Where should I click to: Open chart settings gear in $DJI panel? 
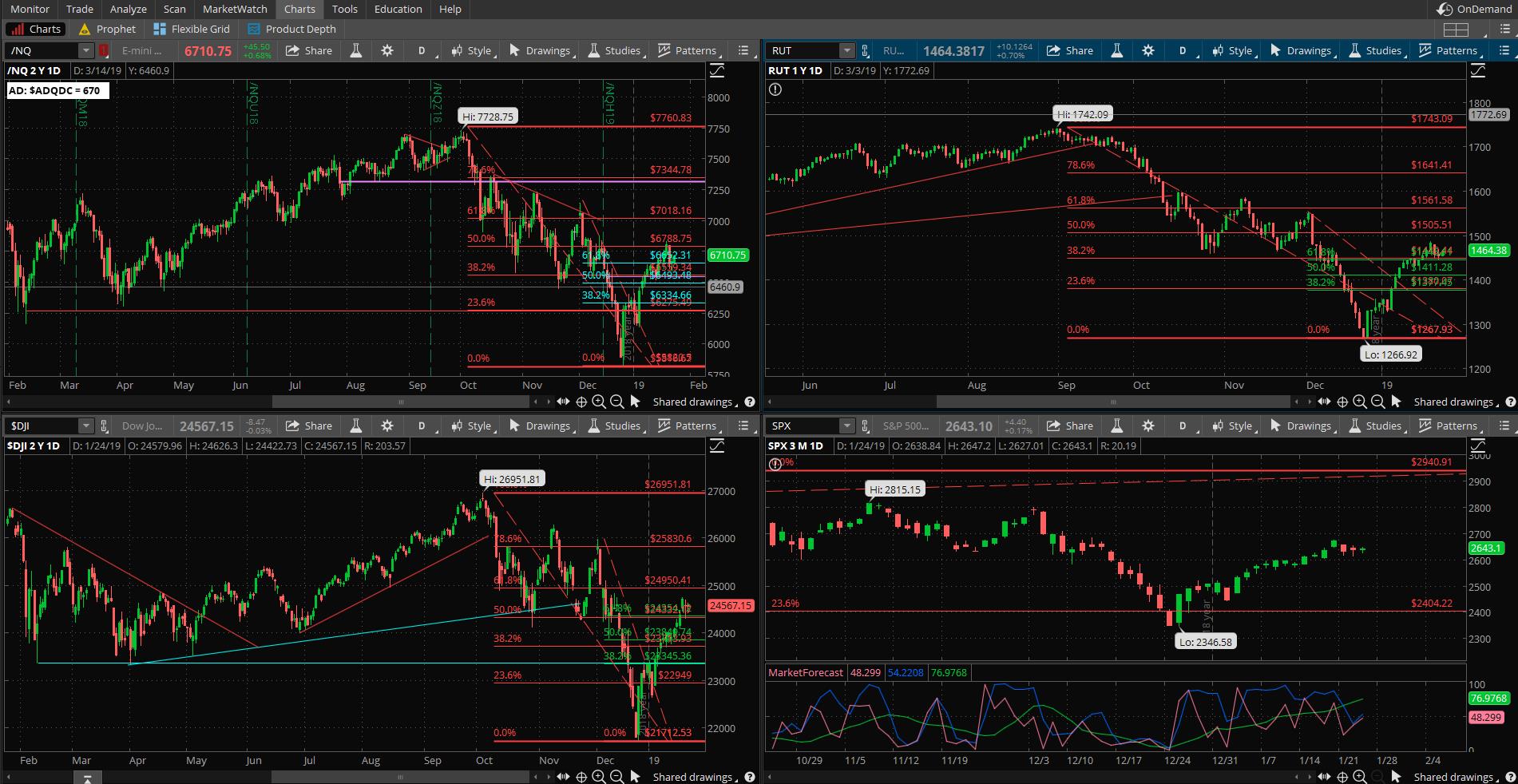coord(387,426)
